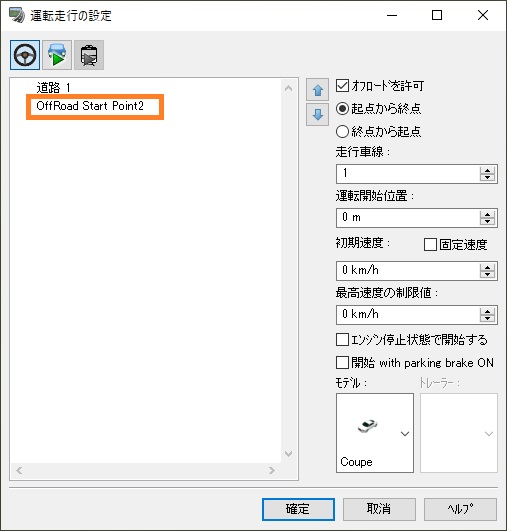Select the train mode icon
This screenshot has width=507, height=531.
point(89,55)
